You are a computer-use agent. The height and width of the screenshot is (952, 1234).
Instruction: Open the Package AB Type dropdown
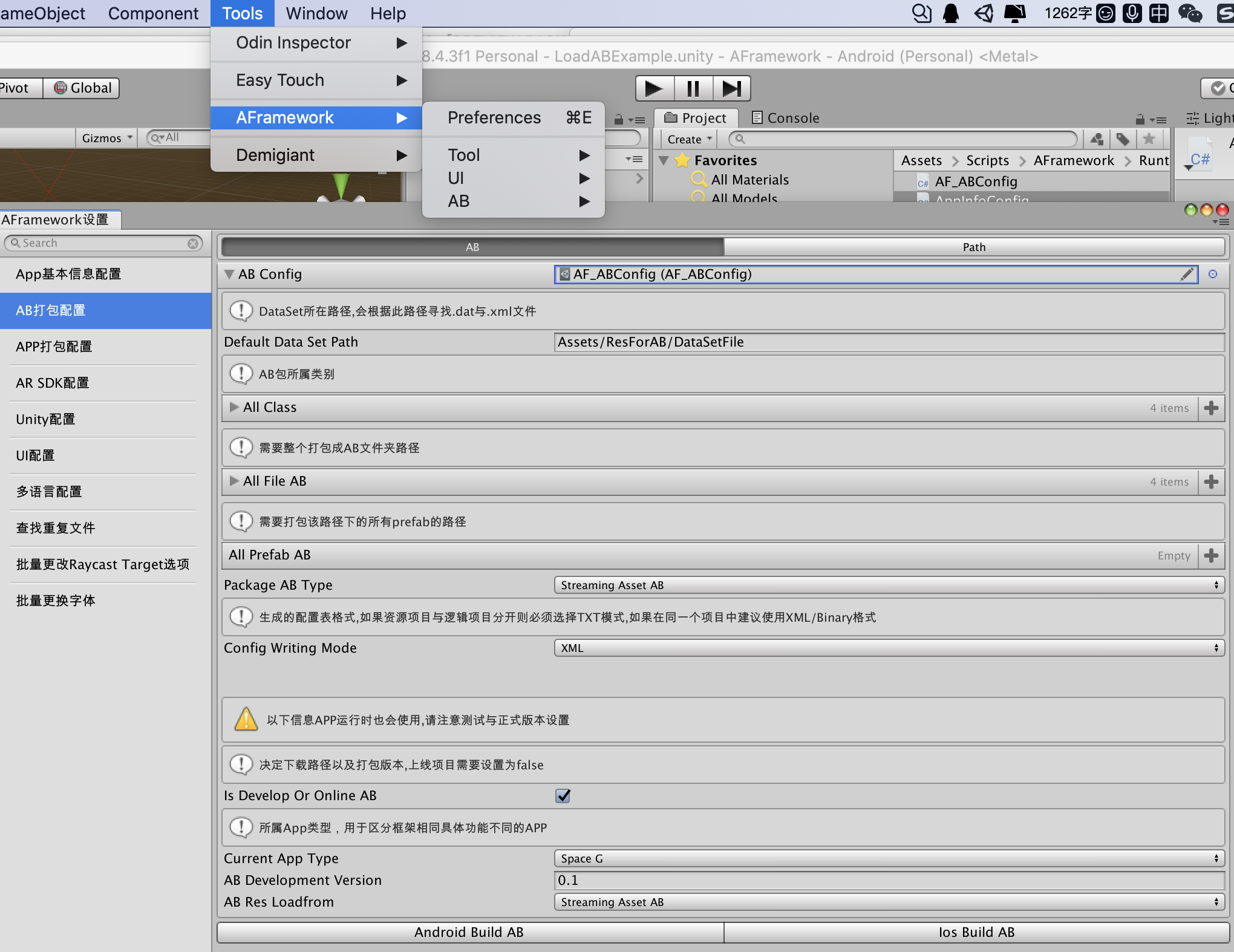(889, 585)
